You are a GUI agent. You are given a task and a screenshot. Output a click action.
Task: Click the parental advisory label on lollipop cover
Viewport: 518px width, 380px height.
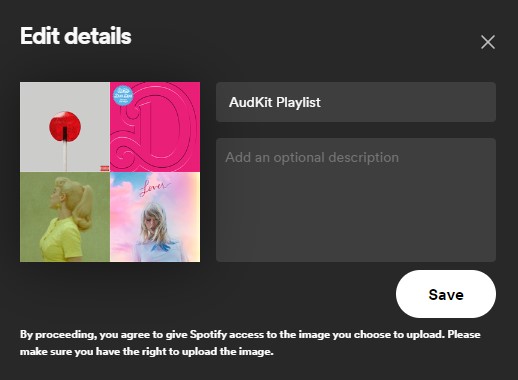point(105,168)
